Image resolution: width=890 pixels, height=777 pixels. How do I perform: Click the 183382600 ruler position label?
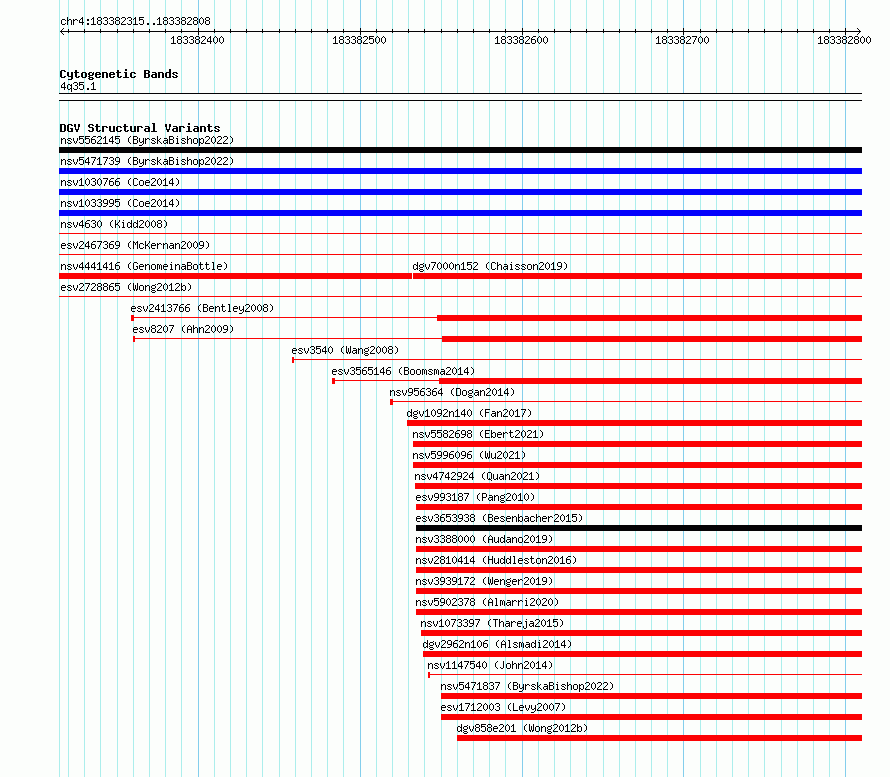(x=521, y=40)
